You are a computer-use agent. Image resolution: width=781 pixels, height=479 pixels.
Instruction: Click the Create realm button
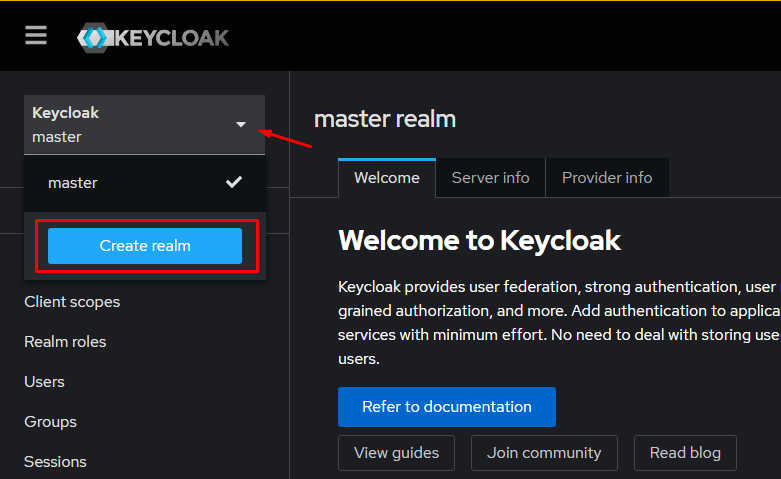click(x=145, y=246)
